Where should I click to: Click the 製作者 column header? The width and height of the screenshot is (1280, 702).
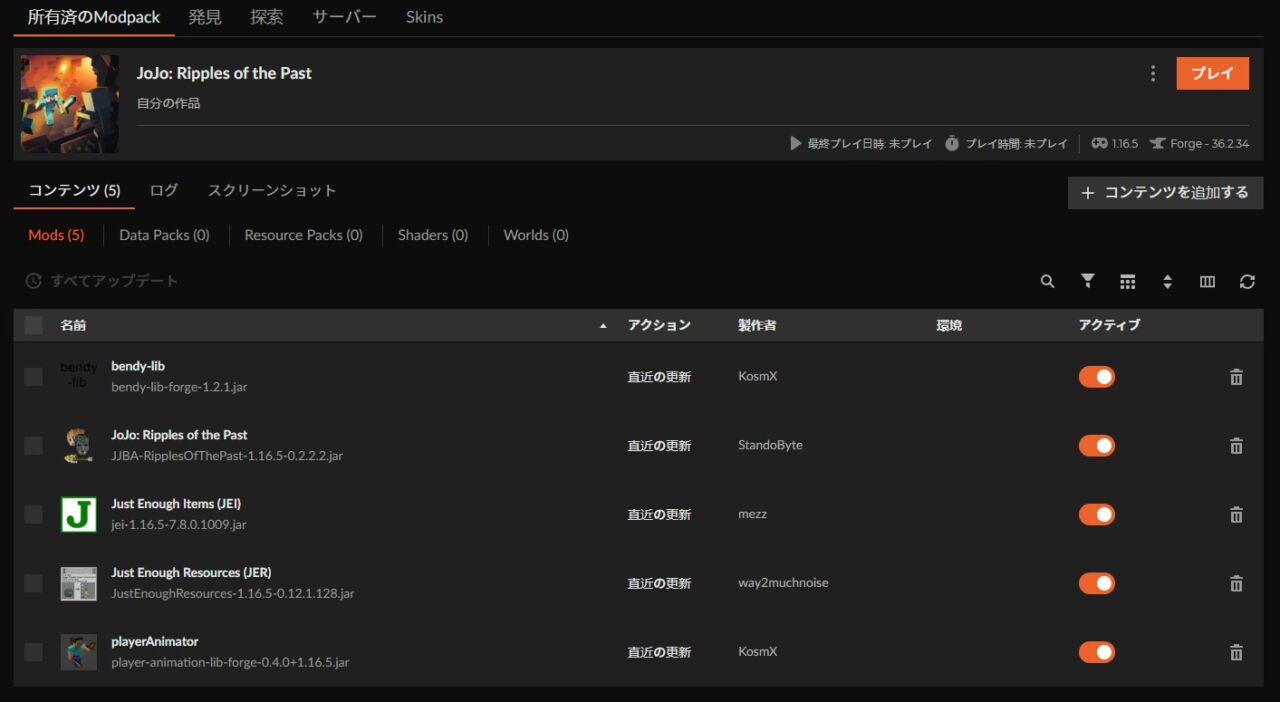pos(757,325)
